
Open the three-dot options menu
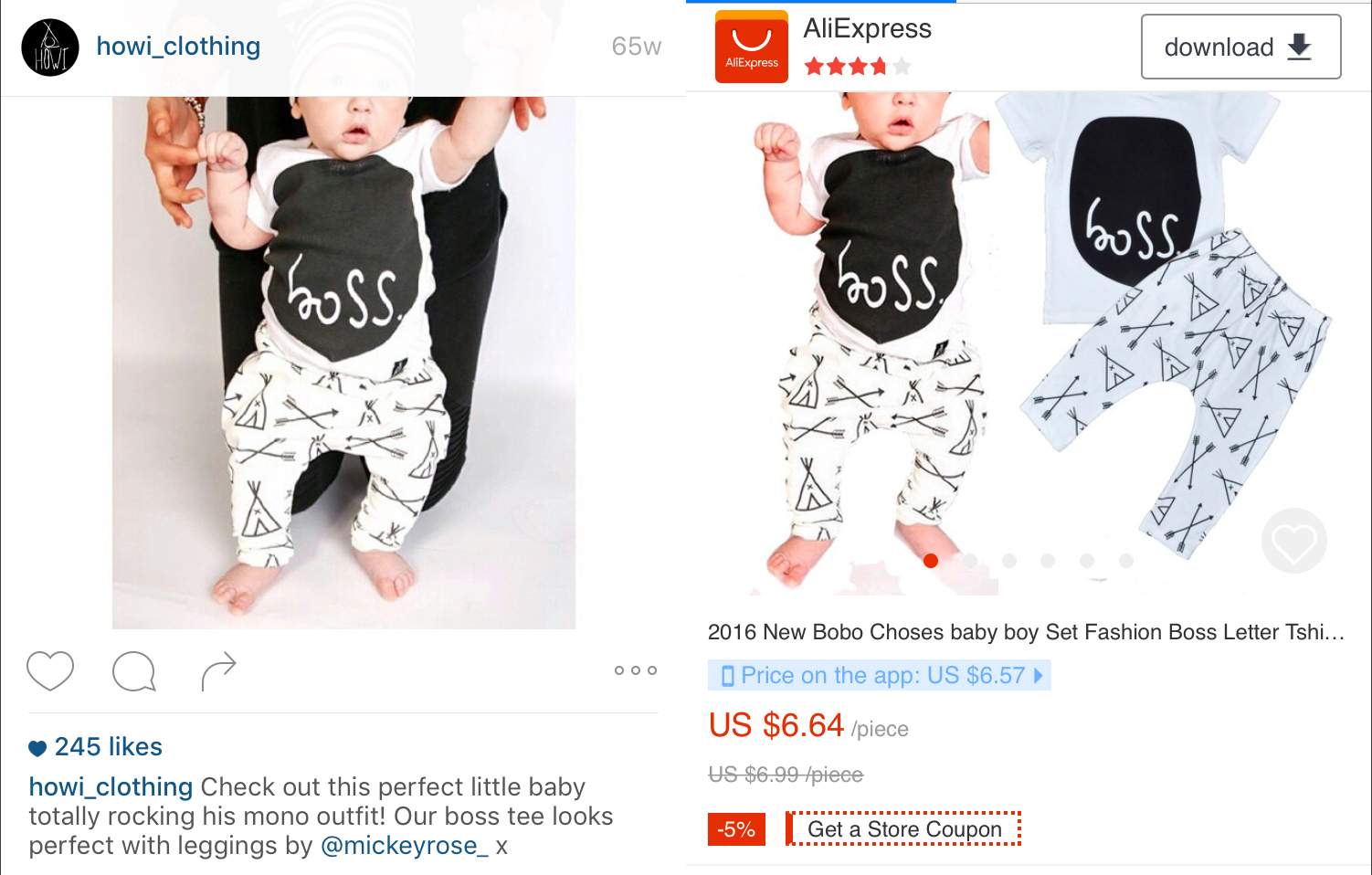pos(636,670)
